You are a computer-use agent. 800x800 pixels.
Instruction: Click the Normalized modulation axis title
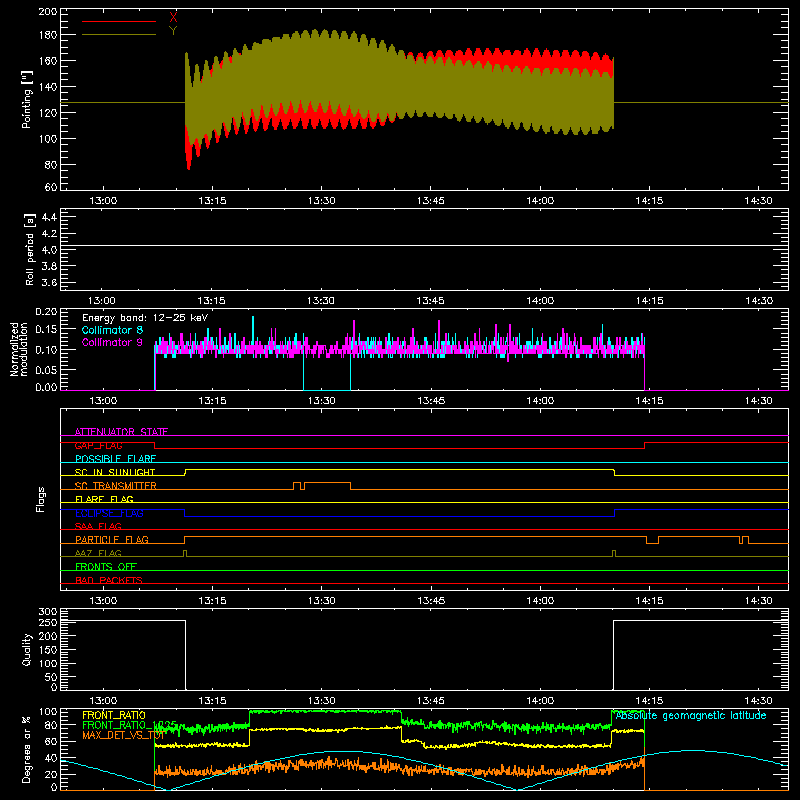click(19, 349)
